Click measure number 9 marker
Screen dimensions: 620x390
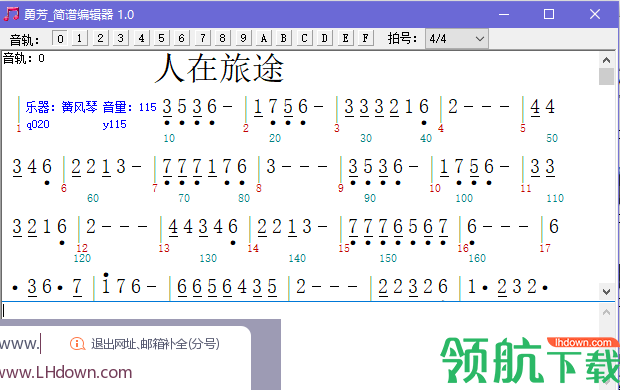tap(341, 188)
